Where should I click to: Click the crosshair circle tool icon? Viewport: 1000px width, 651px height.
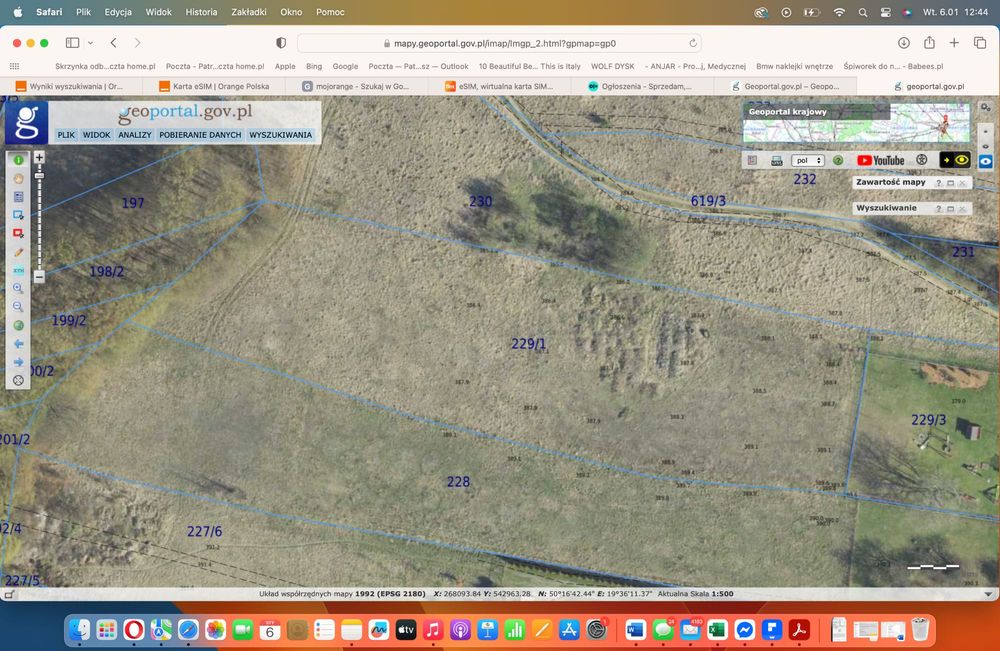(x=18, y=380)
